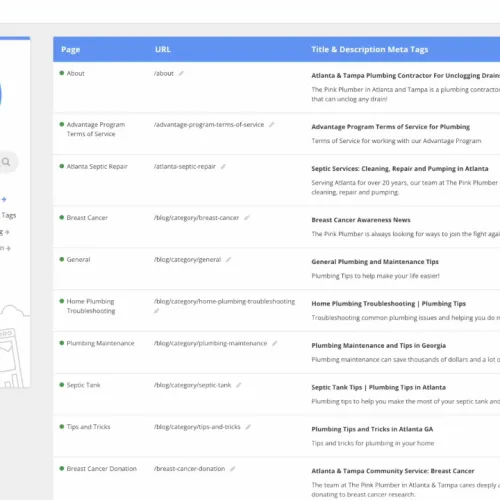Select '/about' URL text
Image resolution: width=500 pixels, height=500 pixels.
click(164, 73)
